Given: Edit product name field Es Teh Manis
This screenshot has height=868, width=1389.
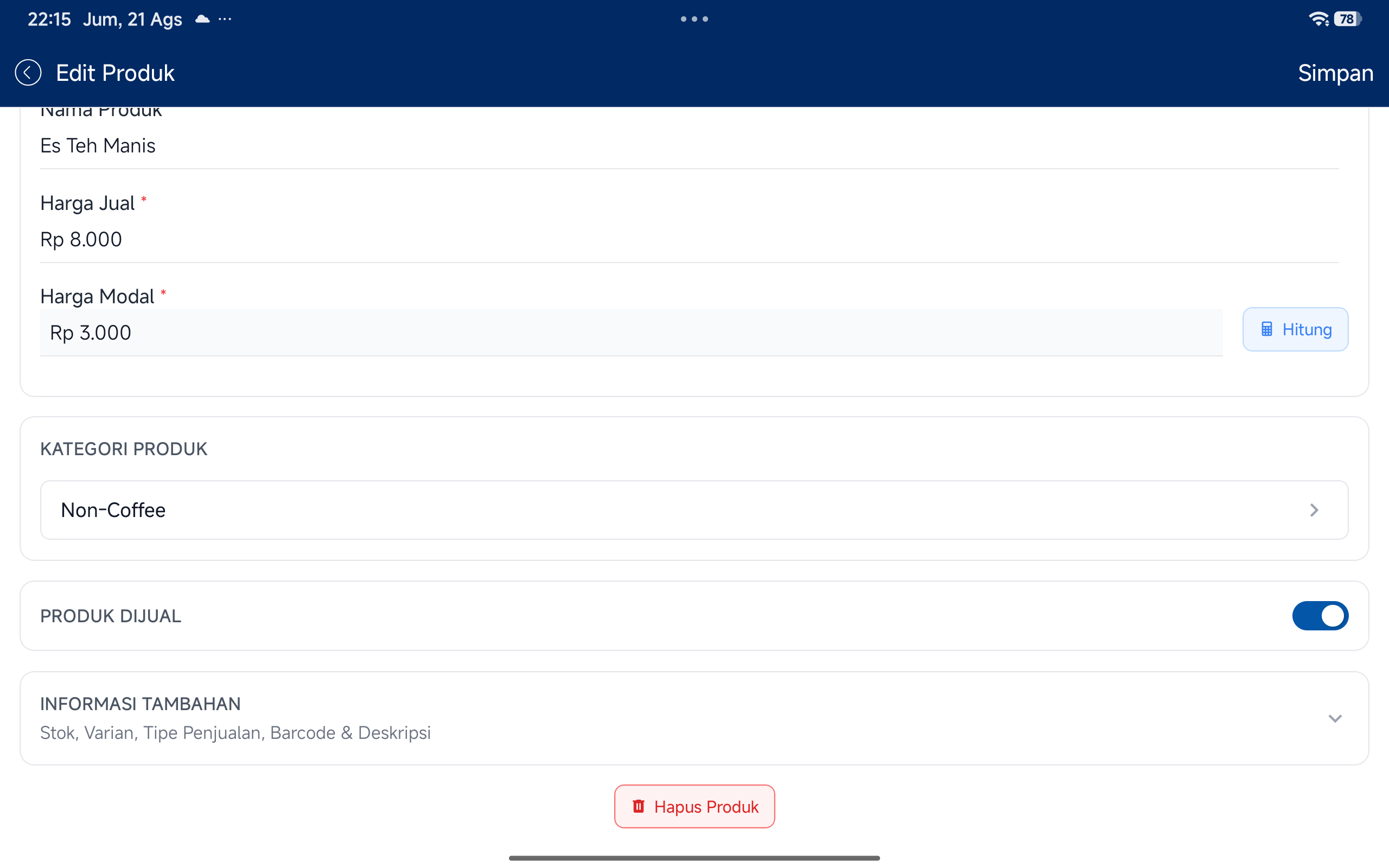Looking at the screenshot, I should click(x=689, y=146).
